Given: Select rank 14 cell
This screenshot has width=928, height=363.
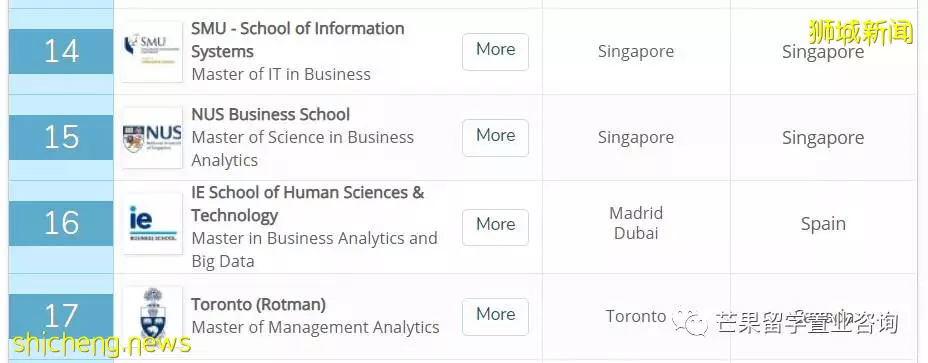Looking at the screenshot, I should (x=61, y=52).
